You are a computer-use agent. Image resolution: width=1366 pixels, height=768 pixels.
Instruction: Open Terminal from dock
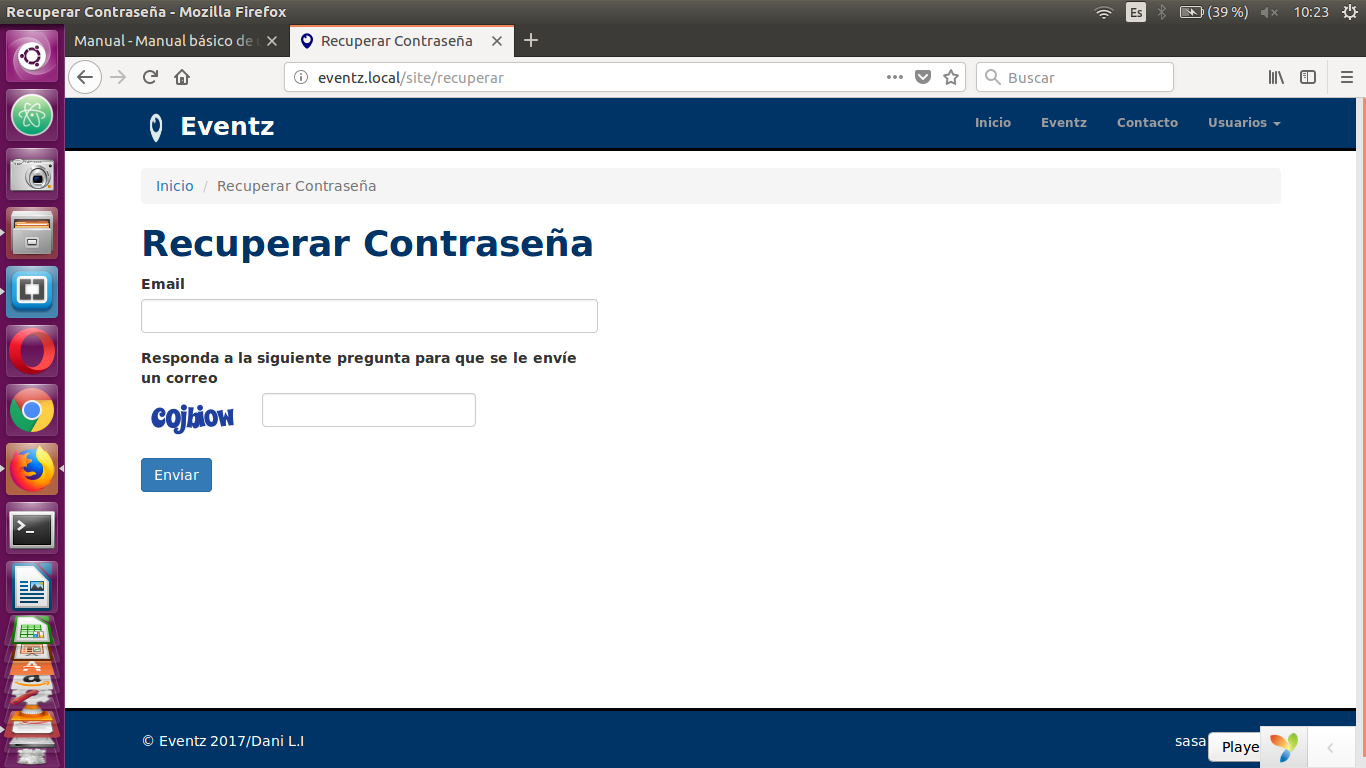[33, 528]
